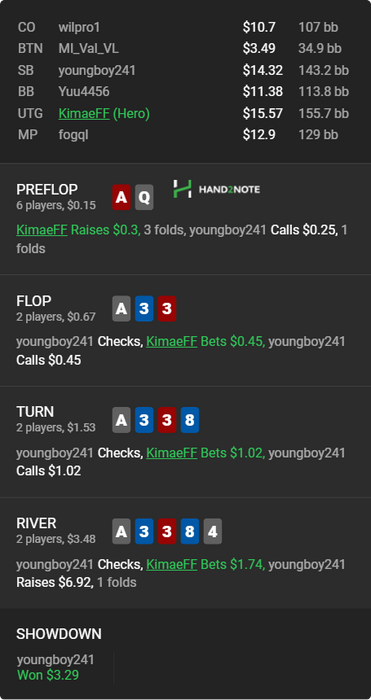Select the red 3 card on the Flop row
The image size is (371, 700).
click(167, 308)
